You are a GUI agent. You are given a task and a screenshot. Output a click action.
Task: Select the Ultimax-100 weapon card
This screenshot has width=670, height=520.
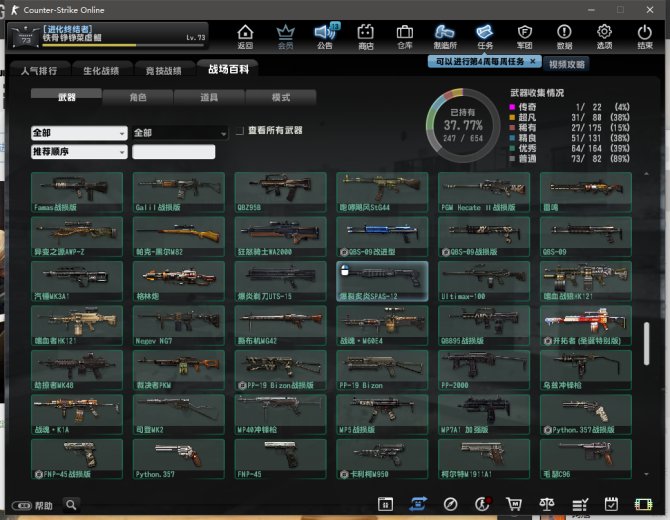click(x=484, y=281)
